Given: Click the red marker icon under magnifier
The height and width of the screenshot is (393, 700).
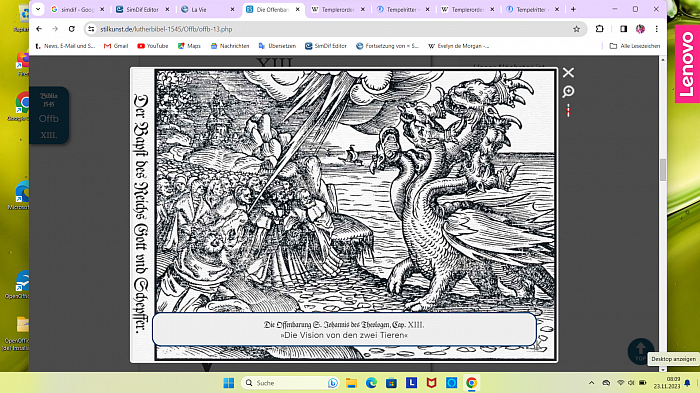Looking at the screenshot, I should [x=568, y=110].
